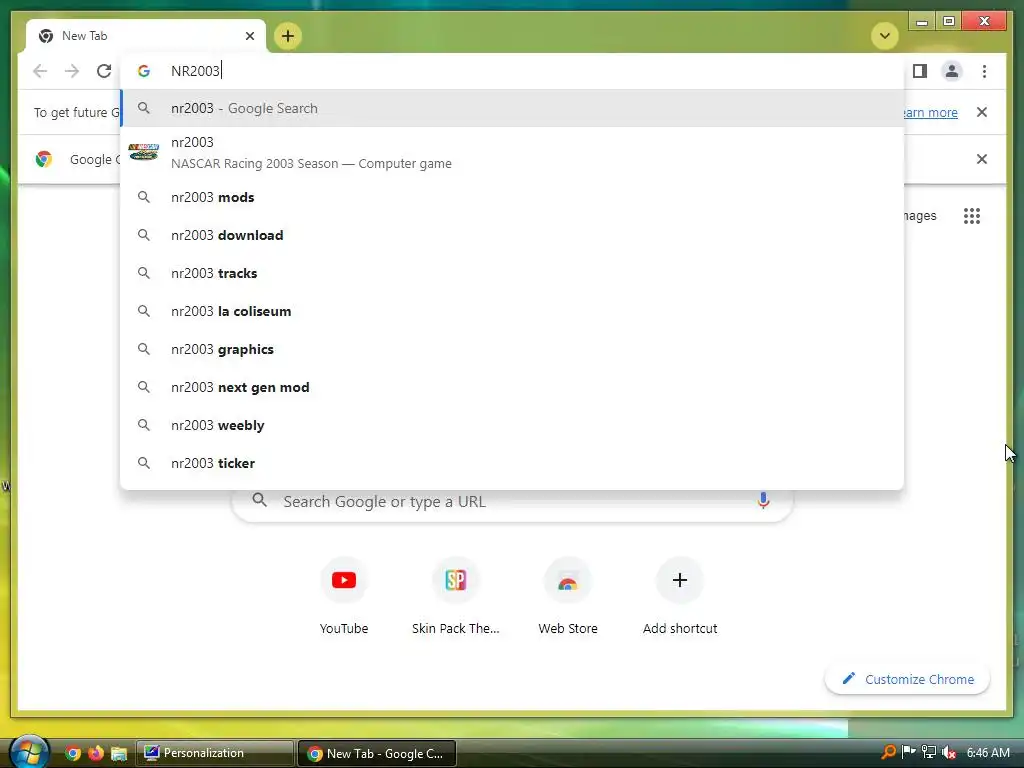Dismiss the 'To get future' info bar
The width and height of the screenshot is (1024, 768).
click(982, 112)
